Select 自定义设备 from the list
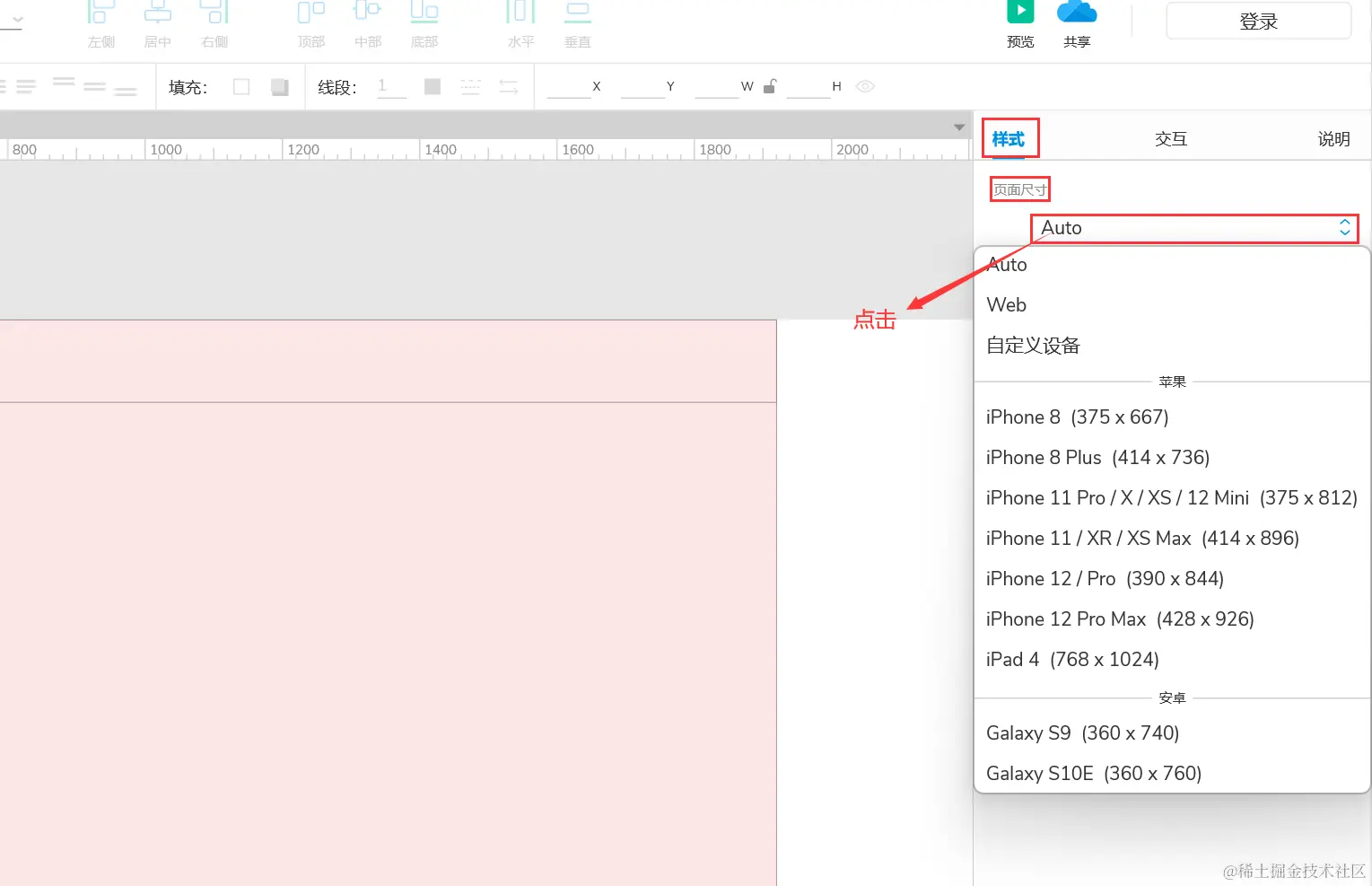 1172,346
